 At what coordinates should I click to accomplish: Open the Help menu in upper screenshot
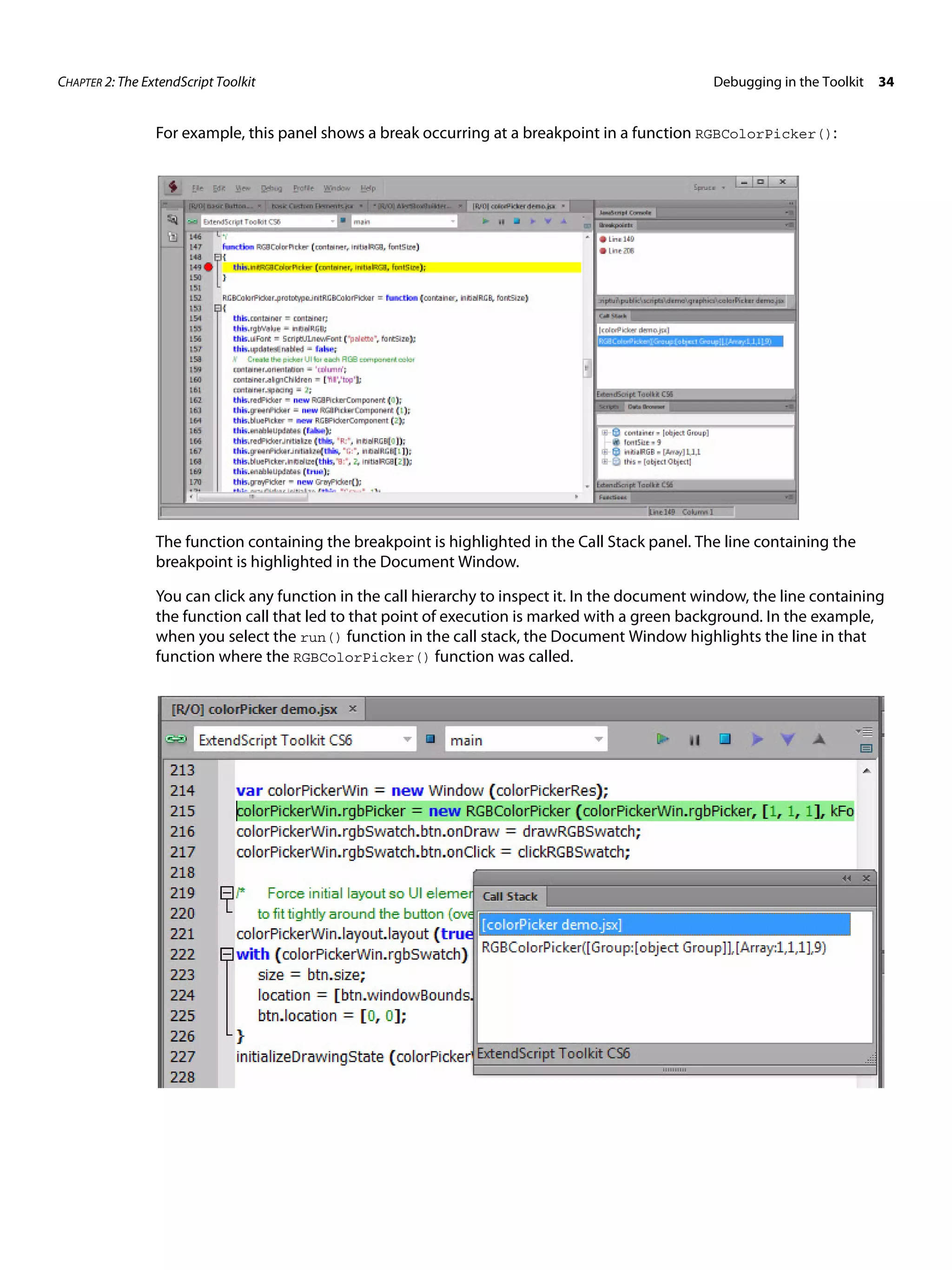[x=368, y=188]
